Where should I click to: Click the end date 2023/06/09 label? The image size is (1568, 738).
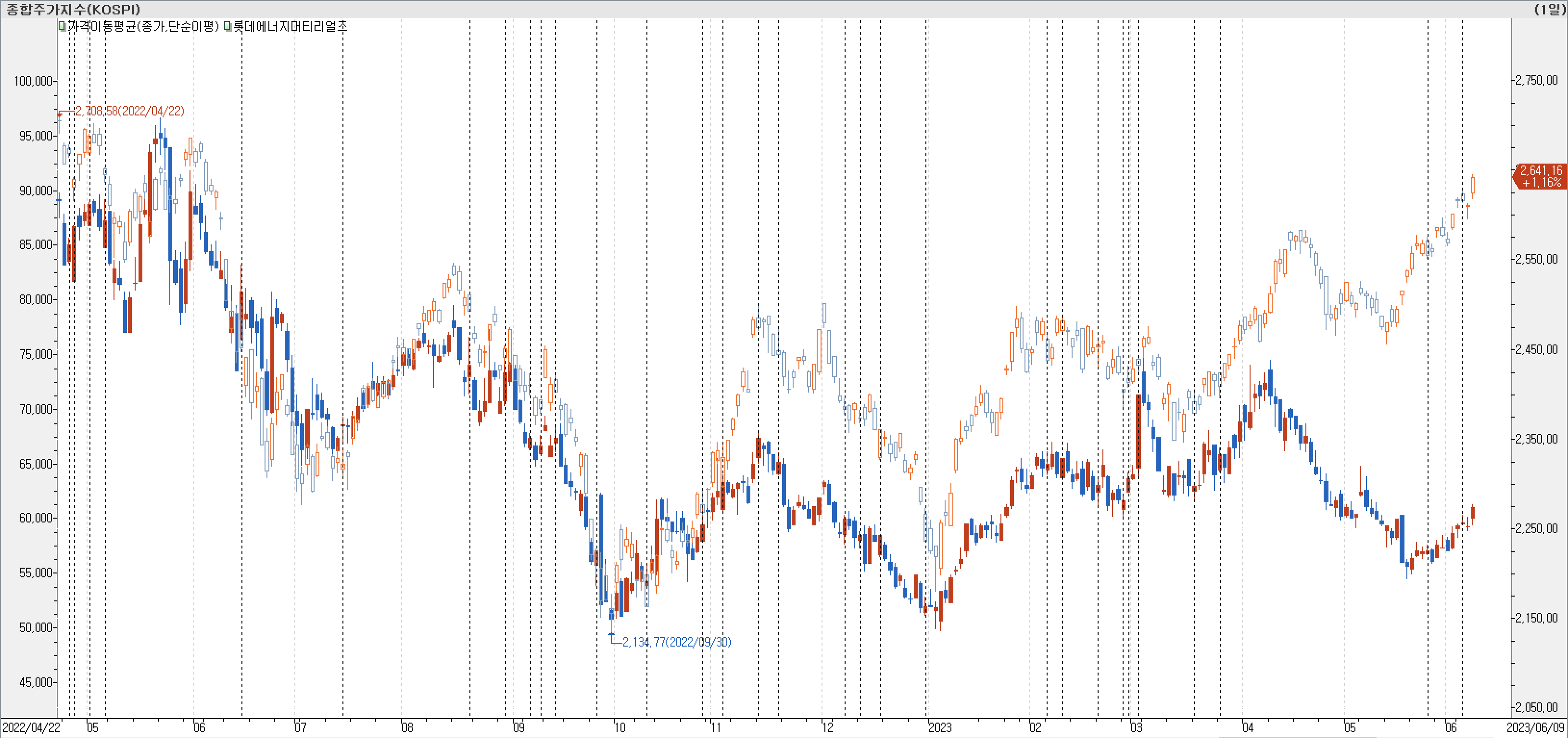pyautogui.click(x=1535, y=727)
